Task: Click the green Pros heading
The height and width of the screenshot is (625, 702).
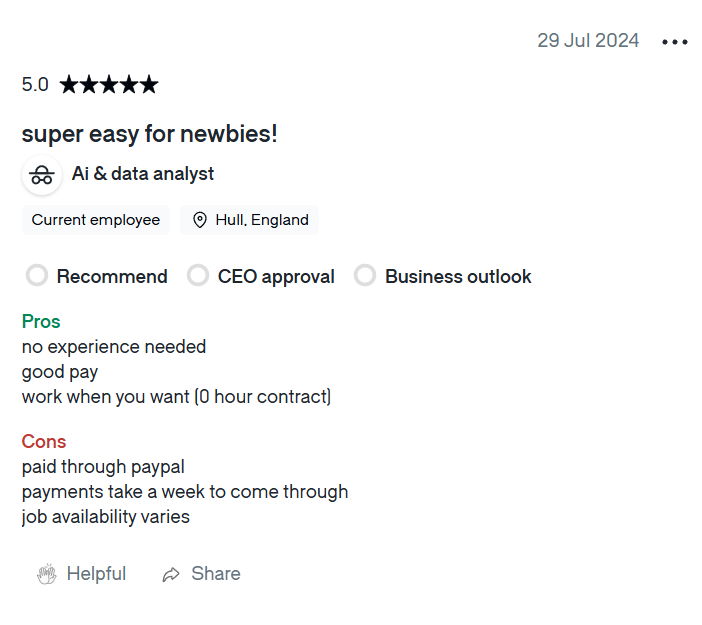Action: tap(41, 322)
